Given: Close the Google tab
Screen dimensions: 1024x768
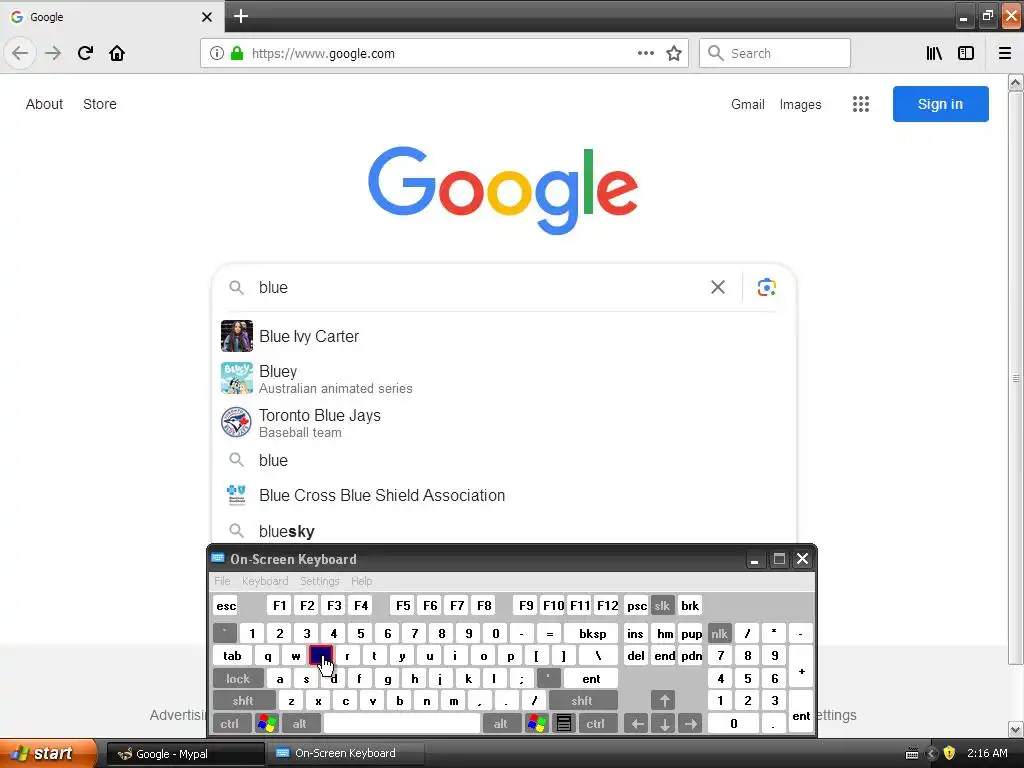Looking at the screenshot, I should pyautogui.click(x=207, y=17).
